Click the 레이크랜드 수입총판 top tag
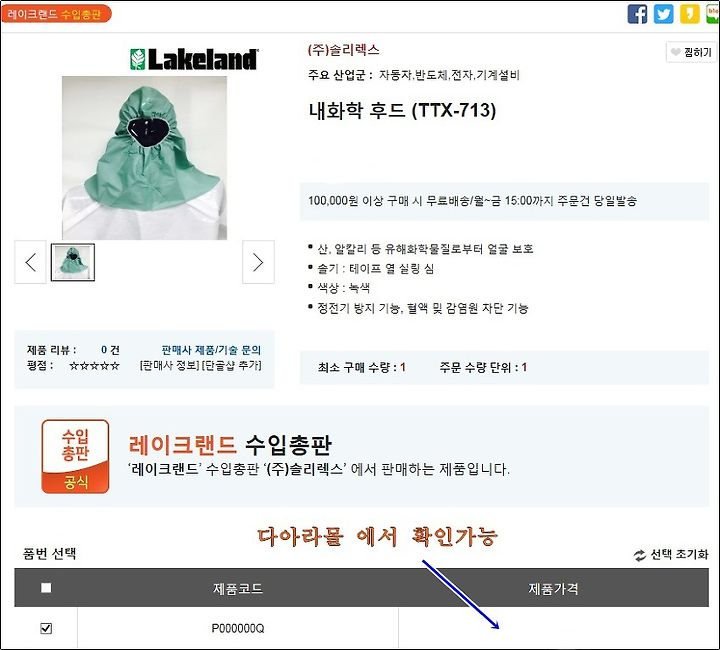This screenshot has width=720, height=650. (x=56, y=14)
